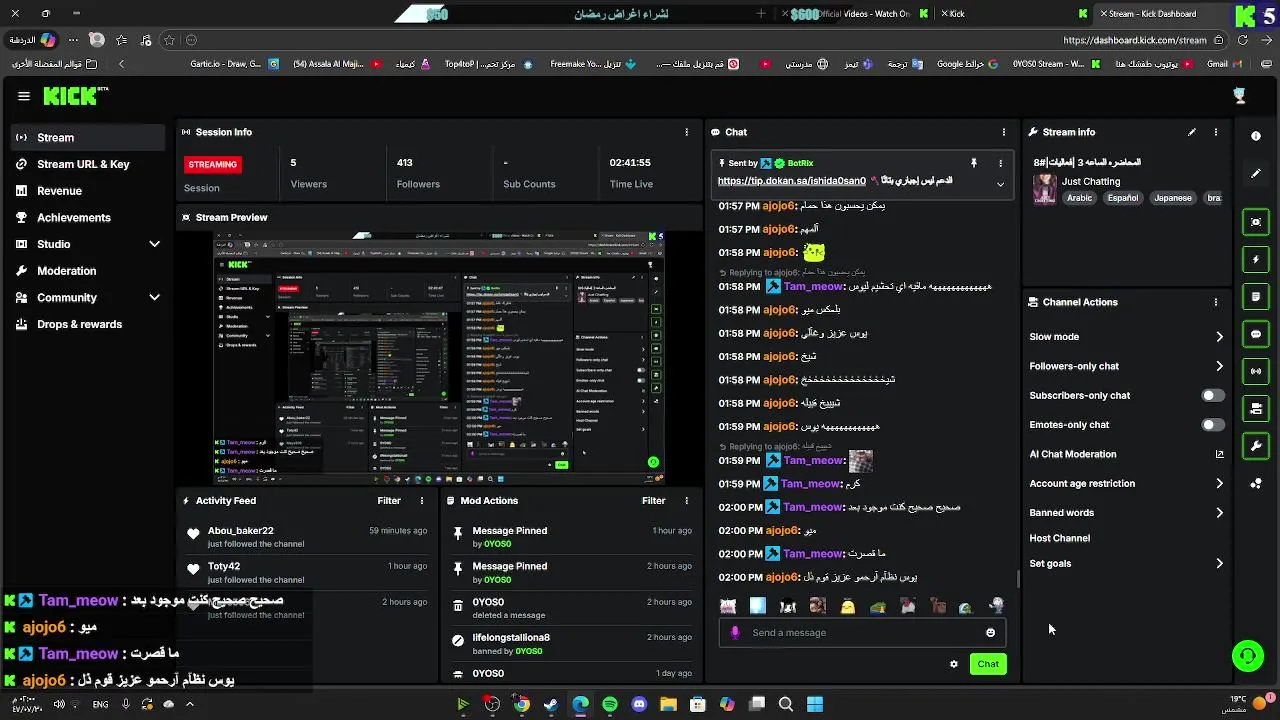The width and height of the screenshot is (1280, 720).
Task: Open Discord from the taskbar
Action: [639, 704]
